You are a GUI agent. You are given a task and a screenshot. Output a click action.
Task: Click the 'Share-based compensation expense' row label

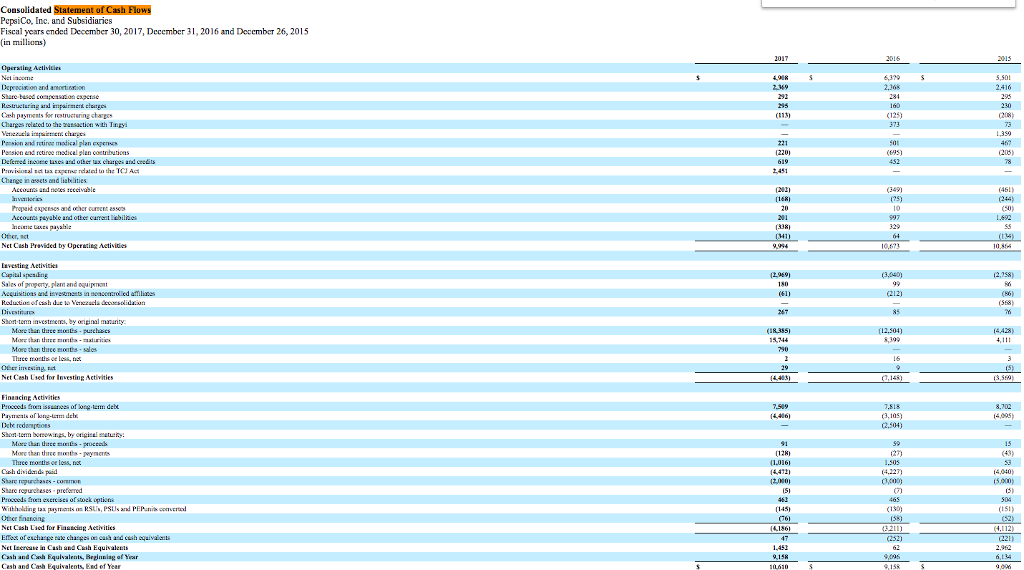[50, 97]
